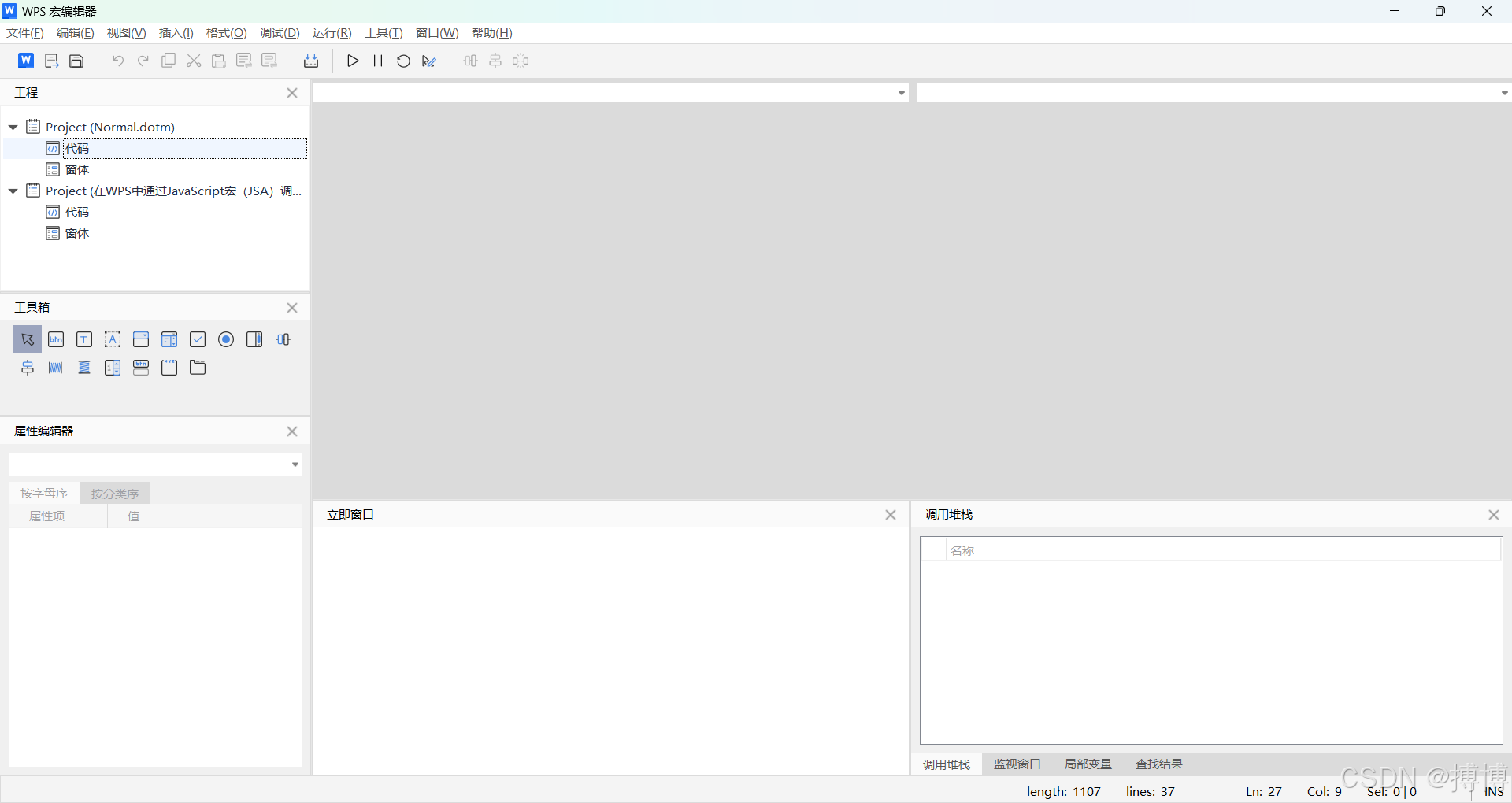Switch to the 按字母序 tab
Image resolution: width=1512 pixels, height=803 pixels.
point(44,494)
